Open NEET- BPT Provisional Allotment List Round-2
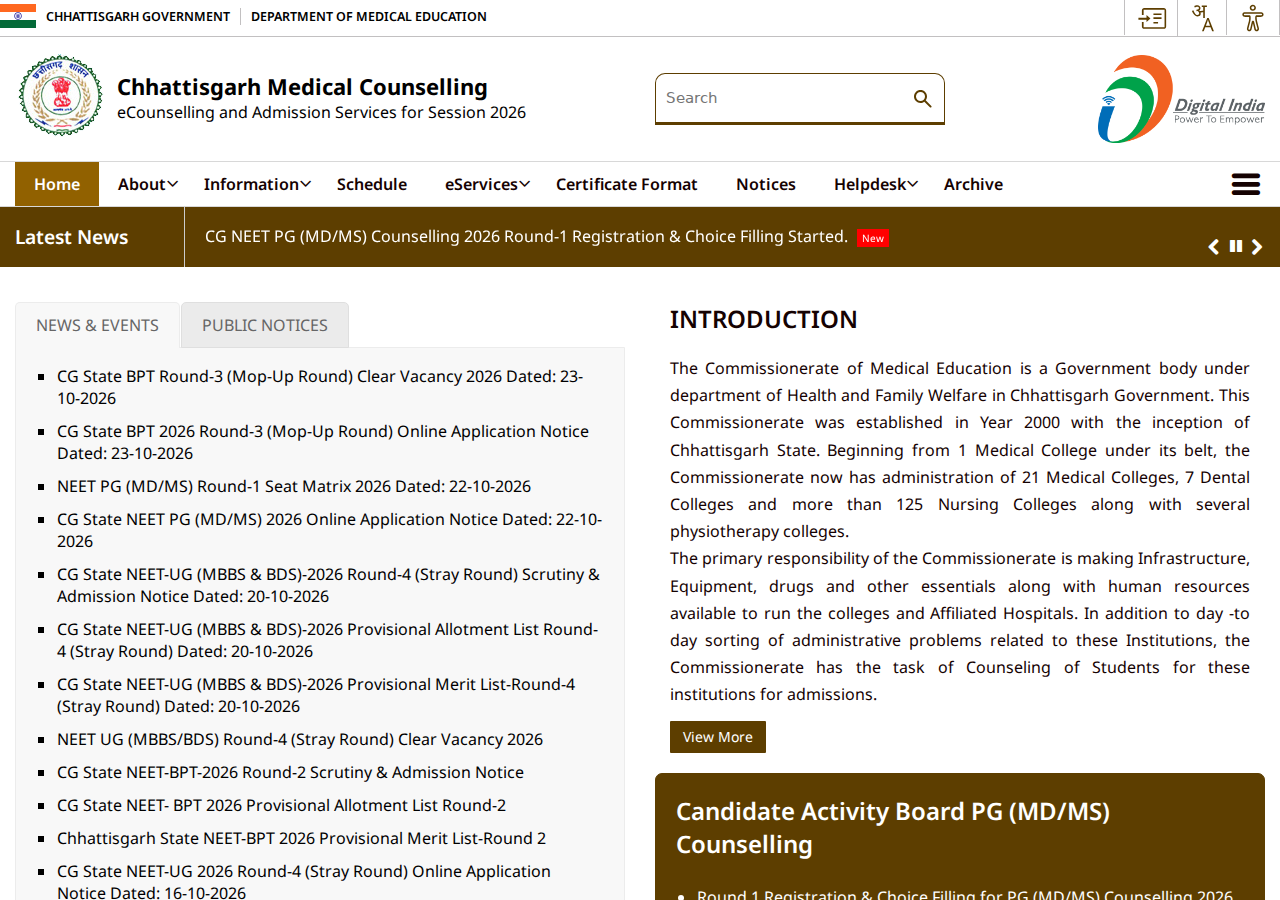Viewport: 1280px width, 900px height. pos(281,805)
